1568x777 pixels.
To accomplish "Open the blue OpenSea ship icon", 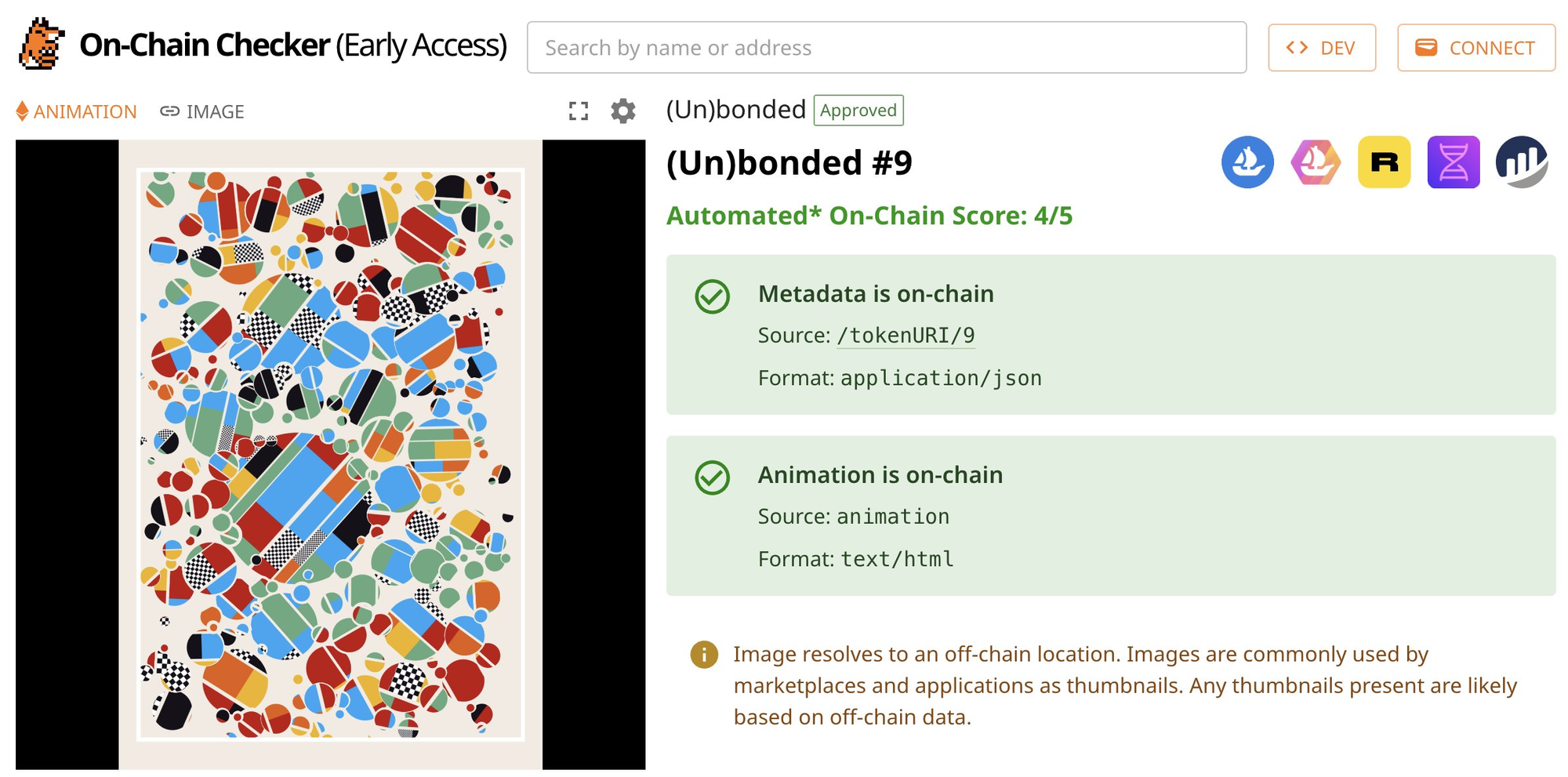I will 1247,162.
